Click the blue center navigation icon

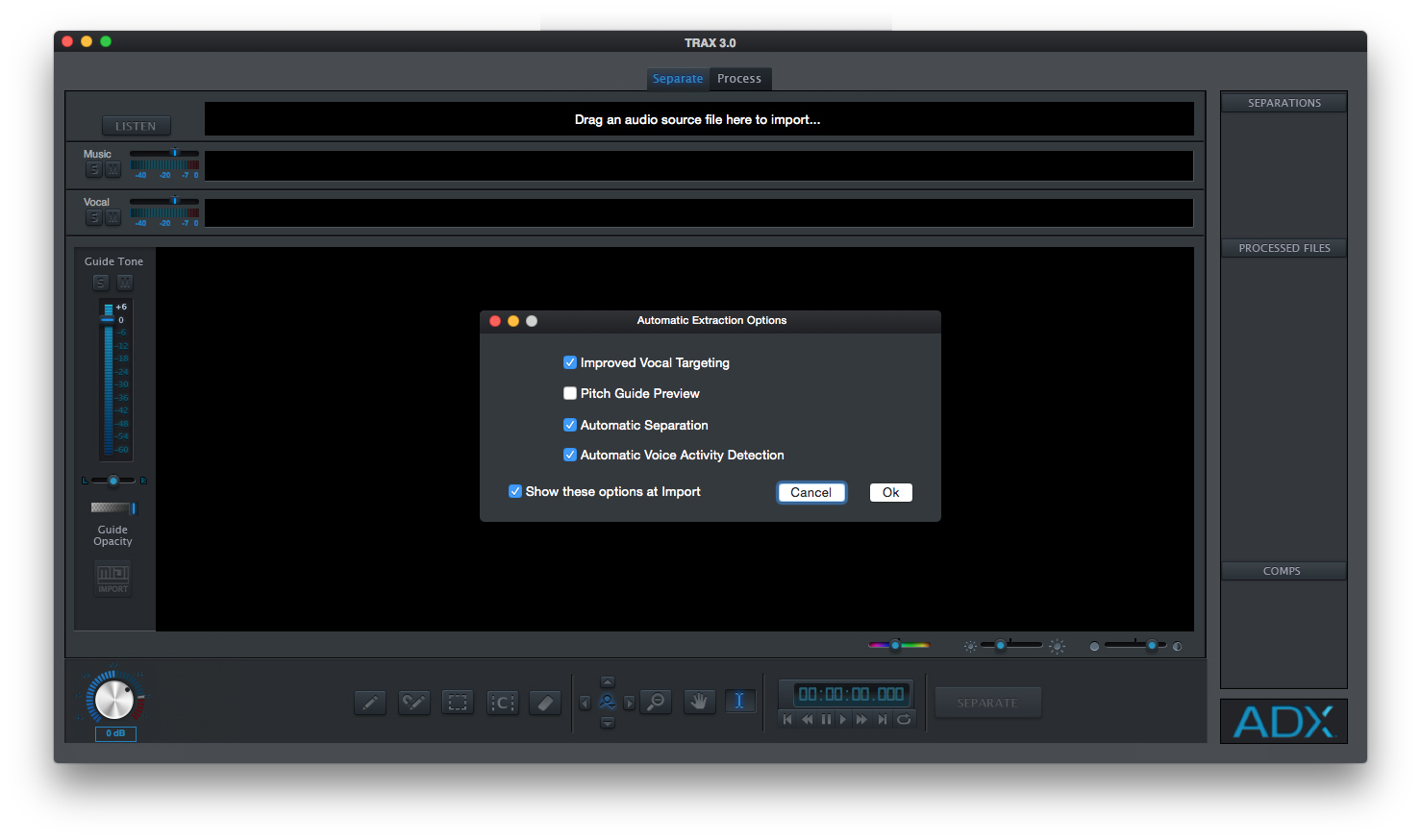(x=608, y=702)
